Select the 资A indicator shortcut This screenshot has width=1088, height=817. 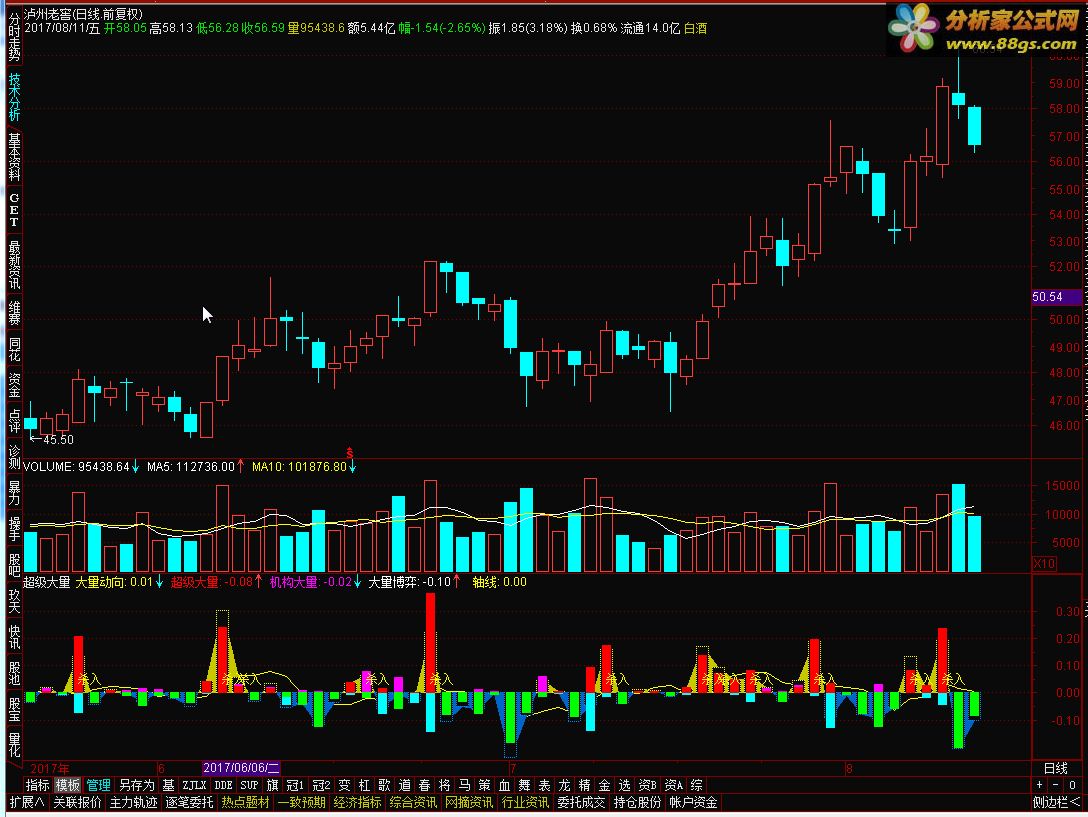pyautogui.click(x=674, y=785)
